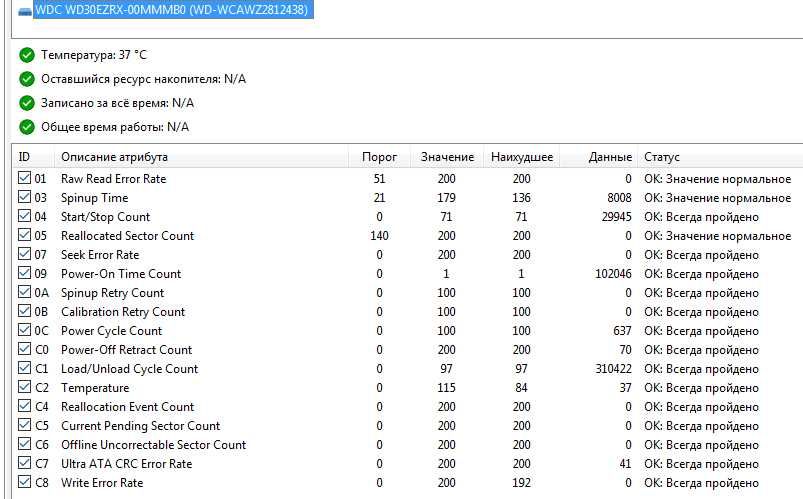Toggle the 07 Seek Error Rate checkbox
The image size is (803, 499).
(x=24, y=254)
